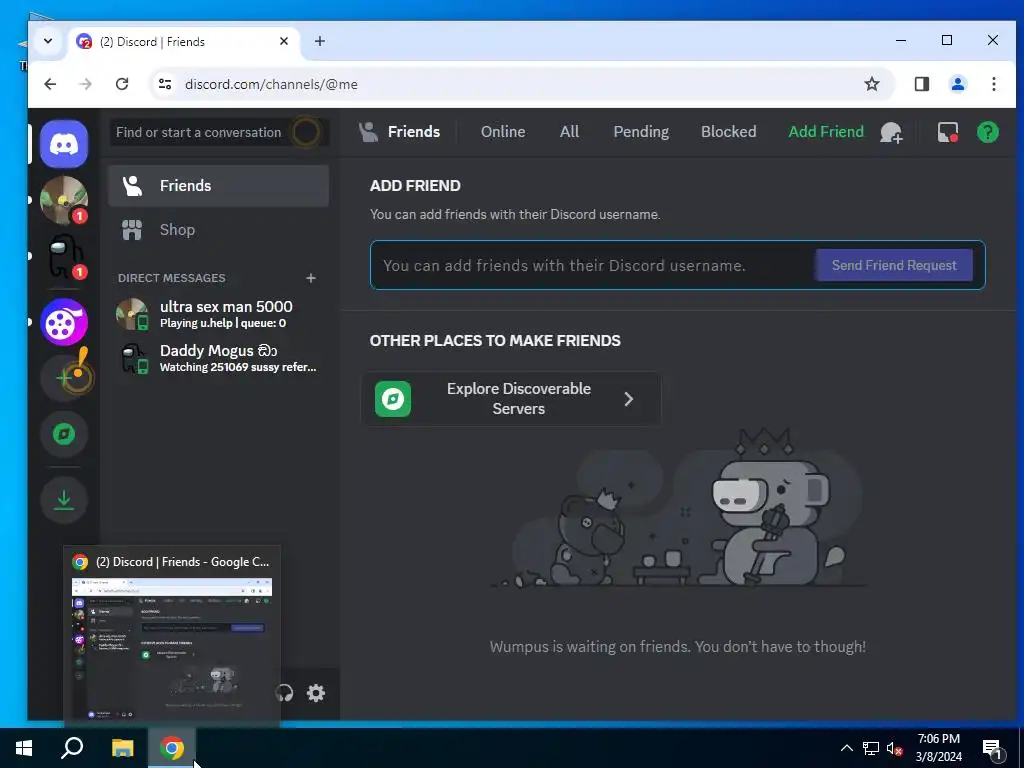Open DM with Daddy Mogus
1024x768 pixels.
(x=219, y=359)
